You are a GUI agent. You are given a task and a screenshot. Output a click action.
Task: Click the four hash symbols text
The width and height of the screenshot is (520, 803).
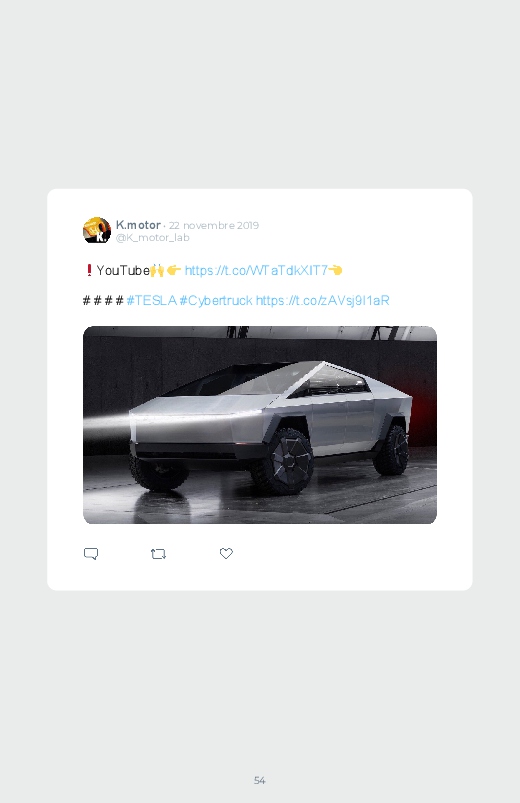click(x=103, y=300)
